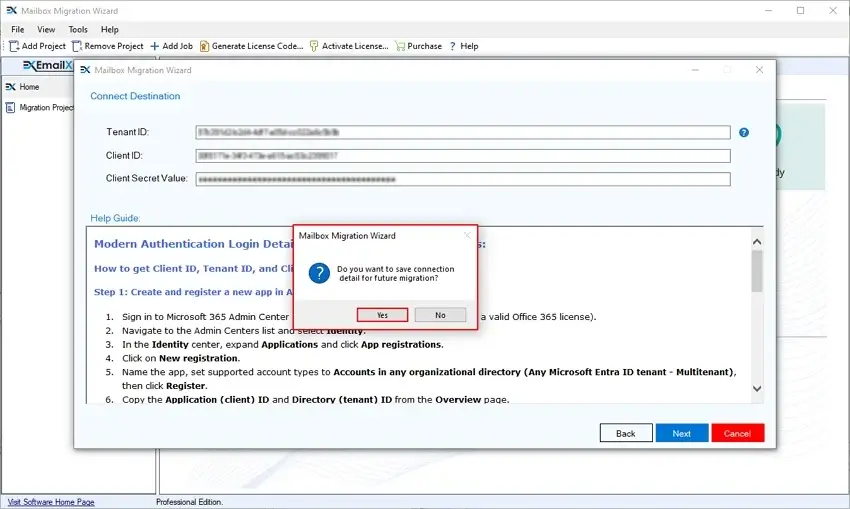Click Visit Software Home Page link
Viewport: 850px width, 509px height.
point(51,502)
